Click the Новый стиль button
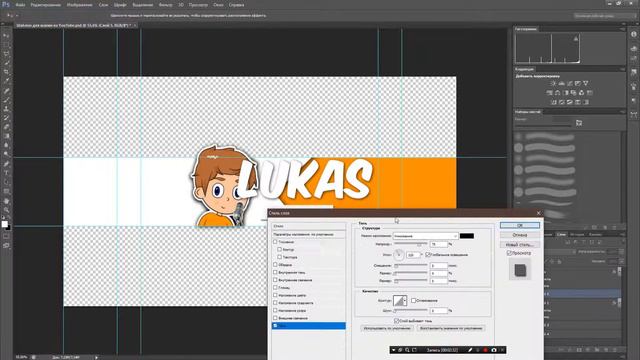Screen dimensions: 640x360 [520, 244]
